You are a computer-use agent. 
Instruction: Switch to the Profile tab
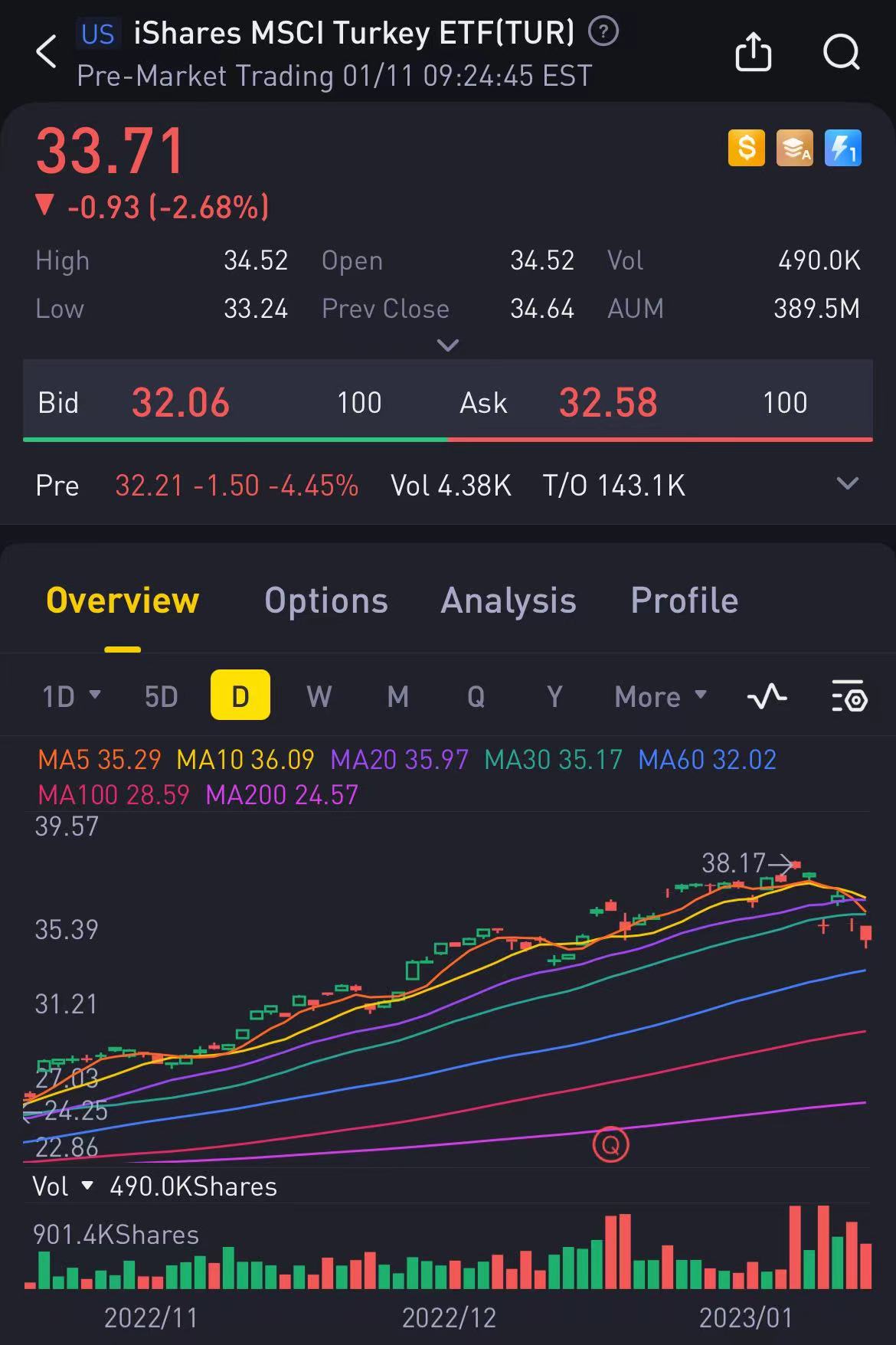click(685, 601)
